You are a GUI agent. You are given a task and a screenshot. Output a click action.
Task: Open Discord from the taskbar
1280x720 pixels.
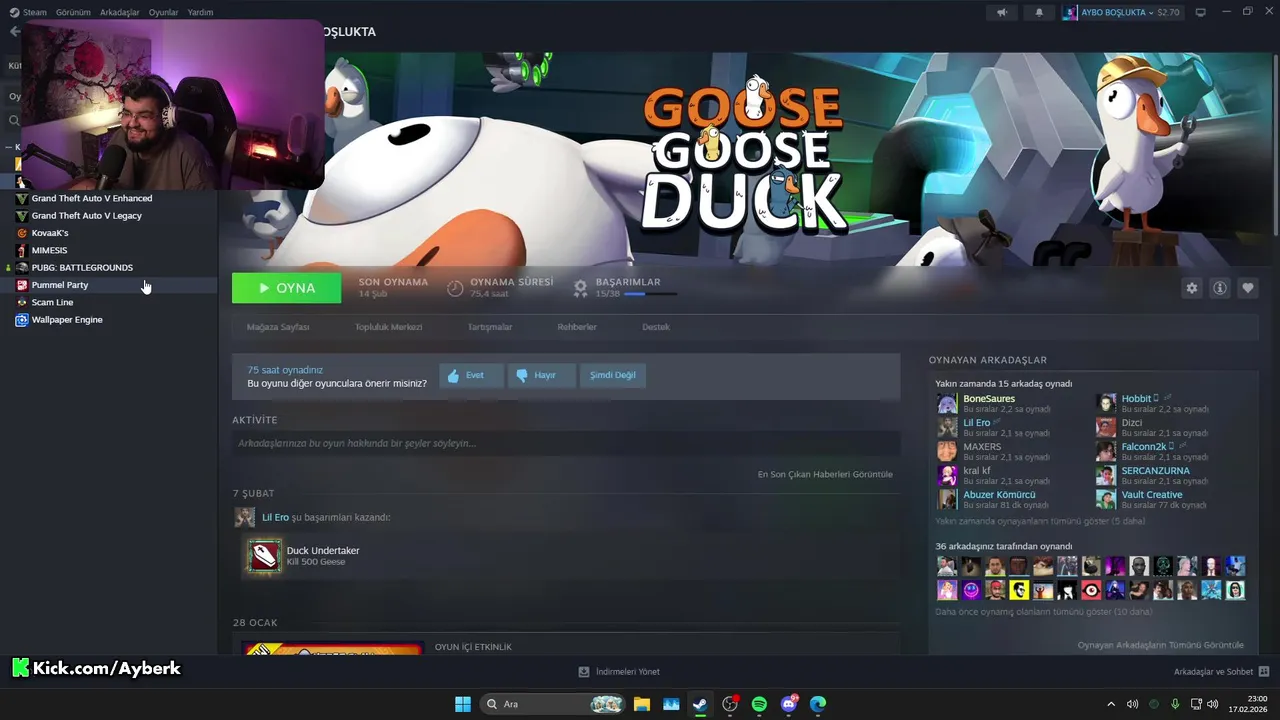point(789,704)
